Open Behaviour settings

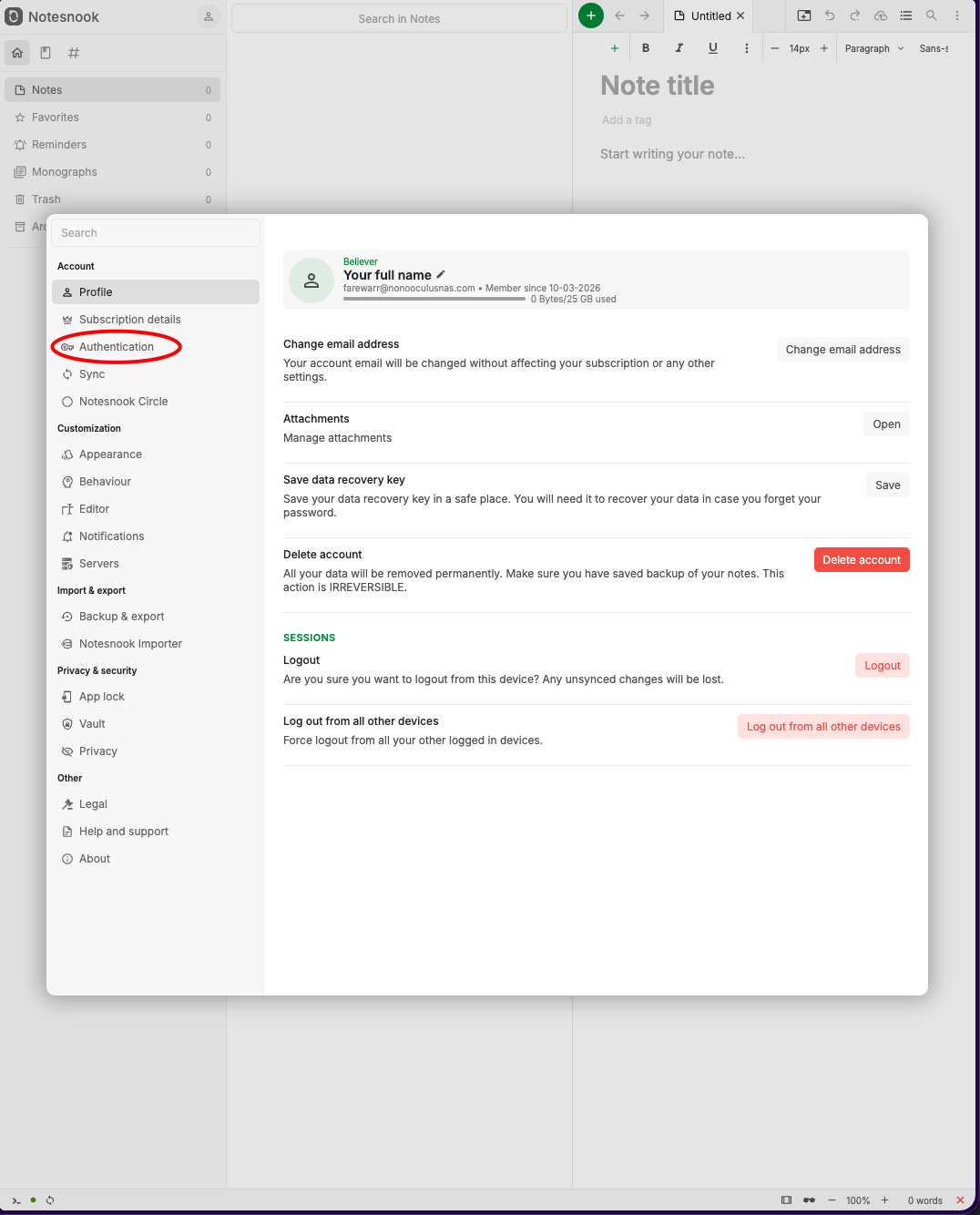point(156,482)
